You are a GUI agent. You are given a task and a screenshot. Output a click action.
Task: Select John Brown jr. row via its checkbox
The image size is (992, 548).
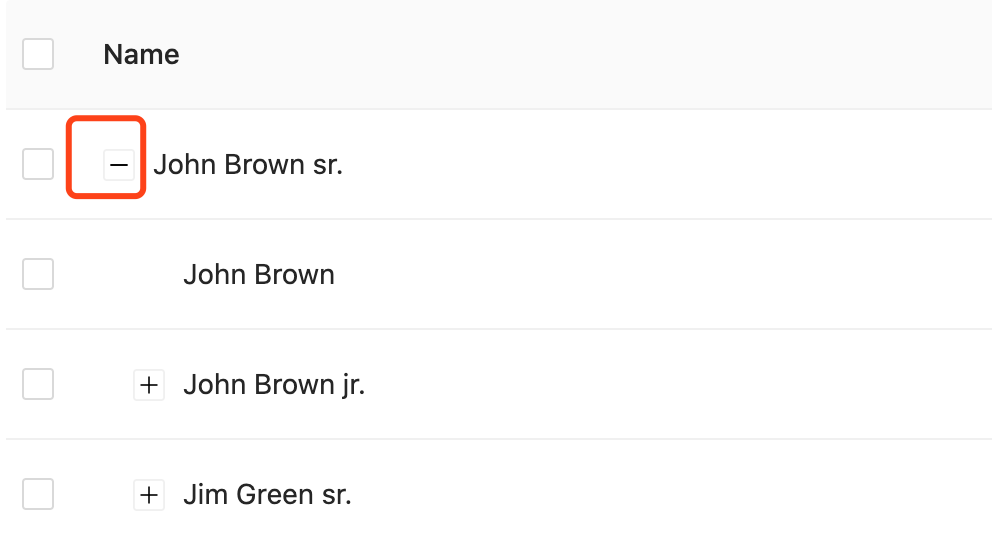(38, 384)
